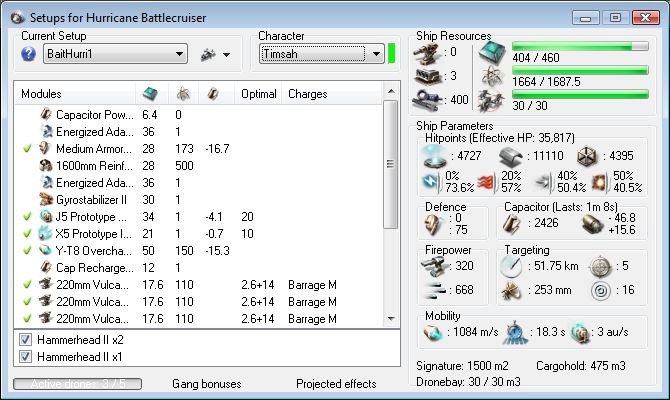
Task: Click the volley damage icon showing 668
Action: 436,291
